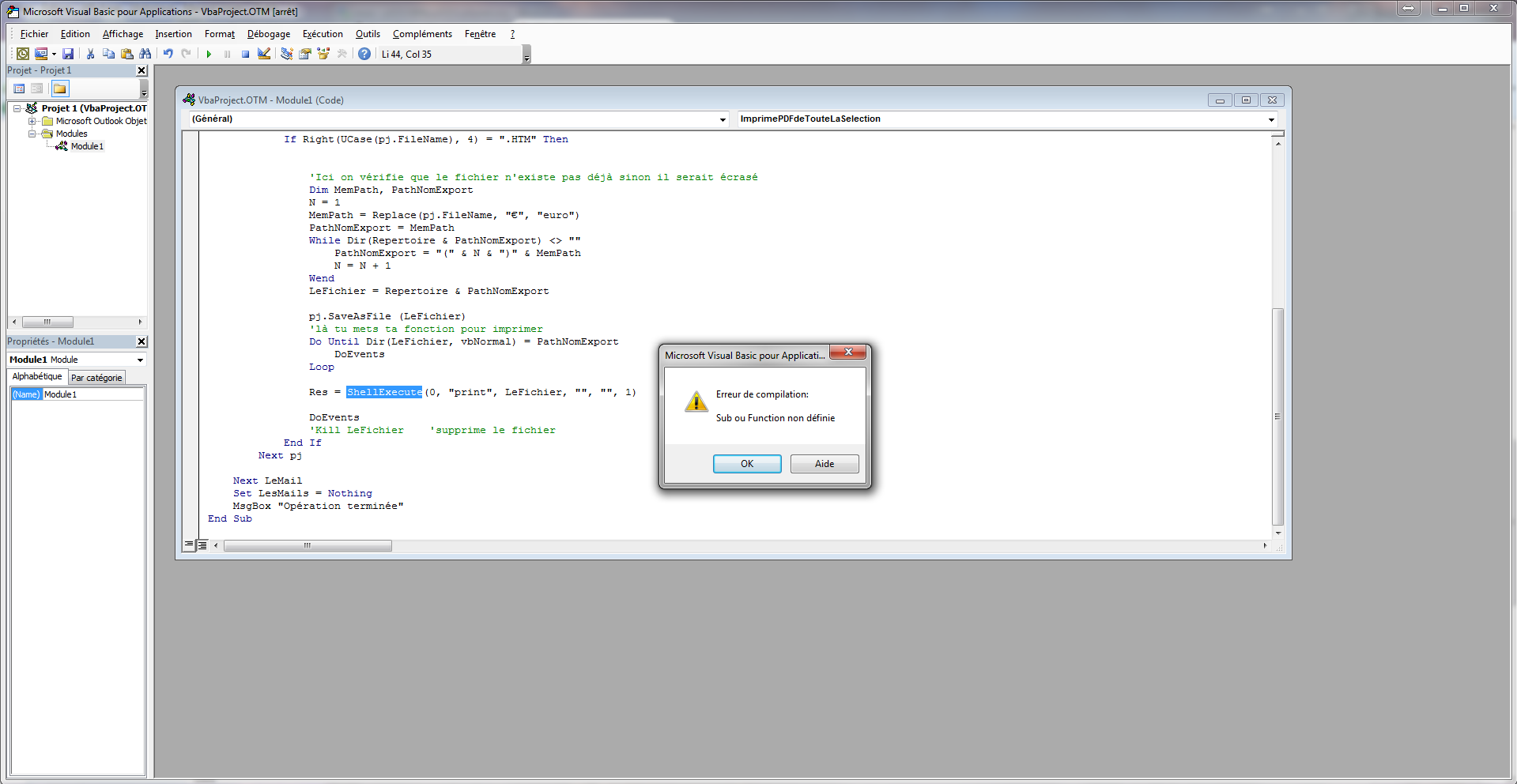This screenshot has width=1517, height=784.
Task: Collapse Projet 1 (VbaProject.OTM) tree node
Action: [17, 108]
